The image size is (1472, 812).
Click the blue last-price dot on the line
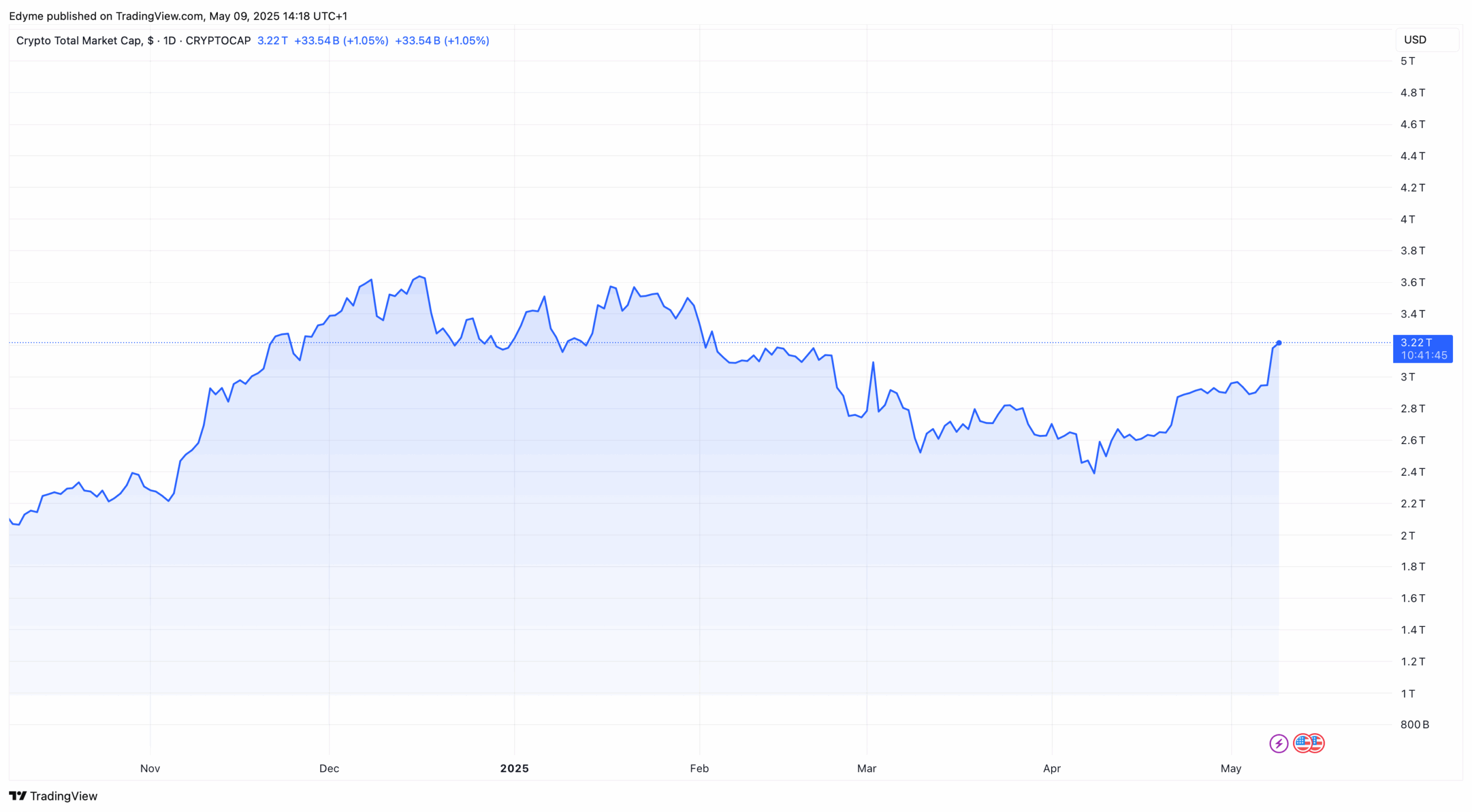pos(1278,343)
